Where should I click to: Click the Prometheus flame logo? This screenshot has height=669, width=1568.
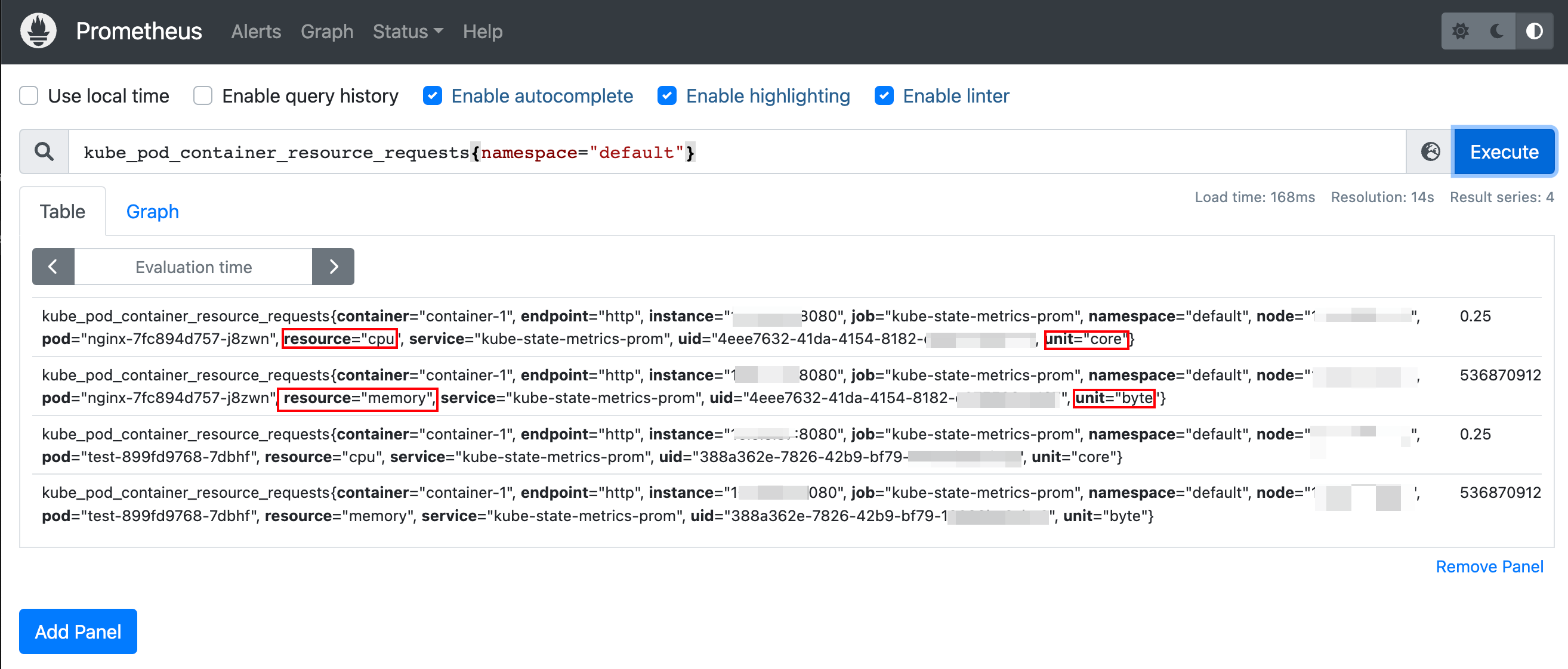[38, 31]
